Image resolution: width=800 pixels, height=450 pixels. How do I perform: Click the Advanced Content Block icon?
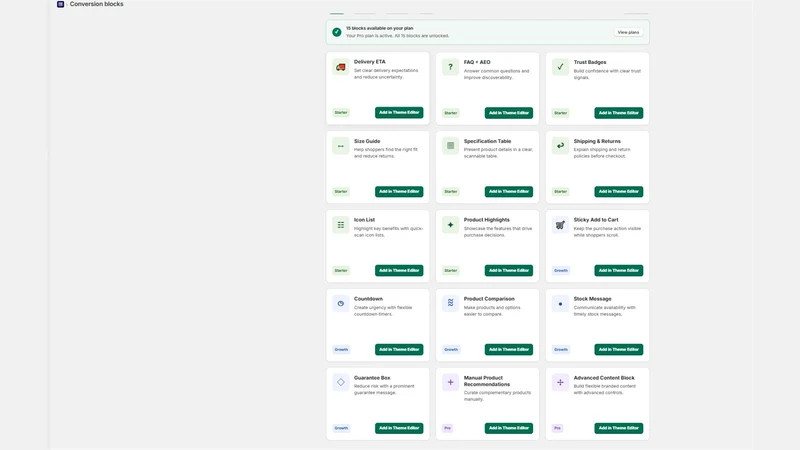pyautogui.click(x=560, y=382)
